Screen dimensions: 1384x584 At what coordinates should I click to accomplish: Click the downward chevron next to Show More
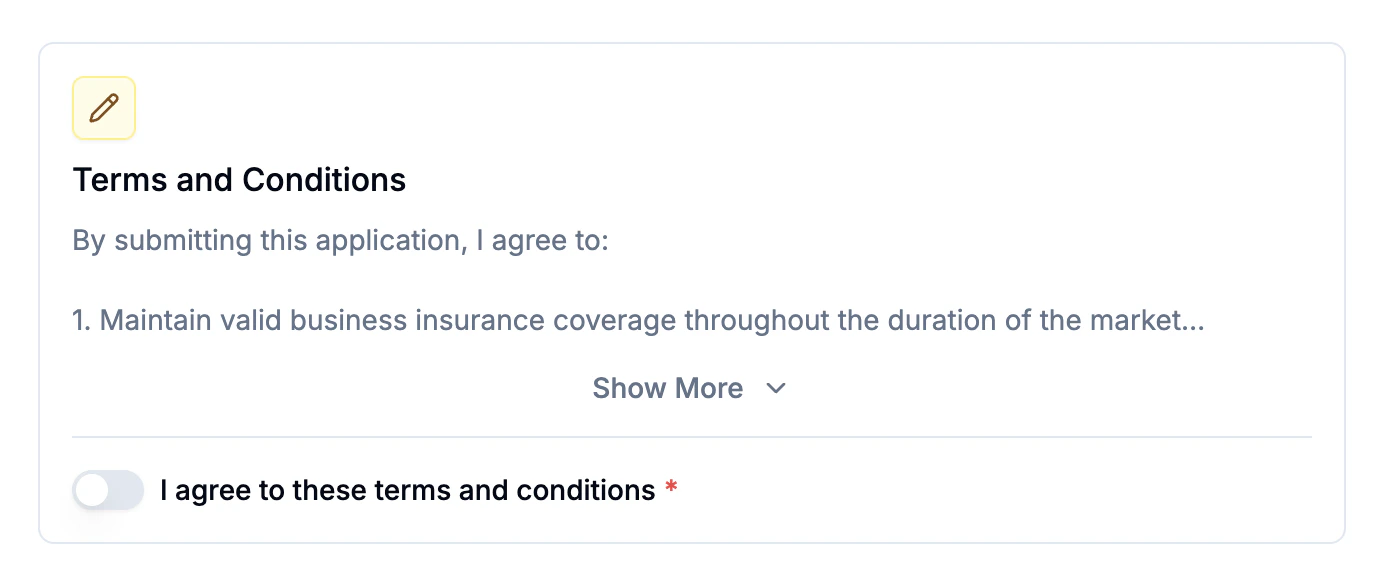coord(777,389)
